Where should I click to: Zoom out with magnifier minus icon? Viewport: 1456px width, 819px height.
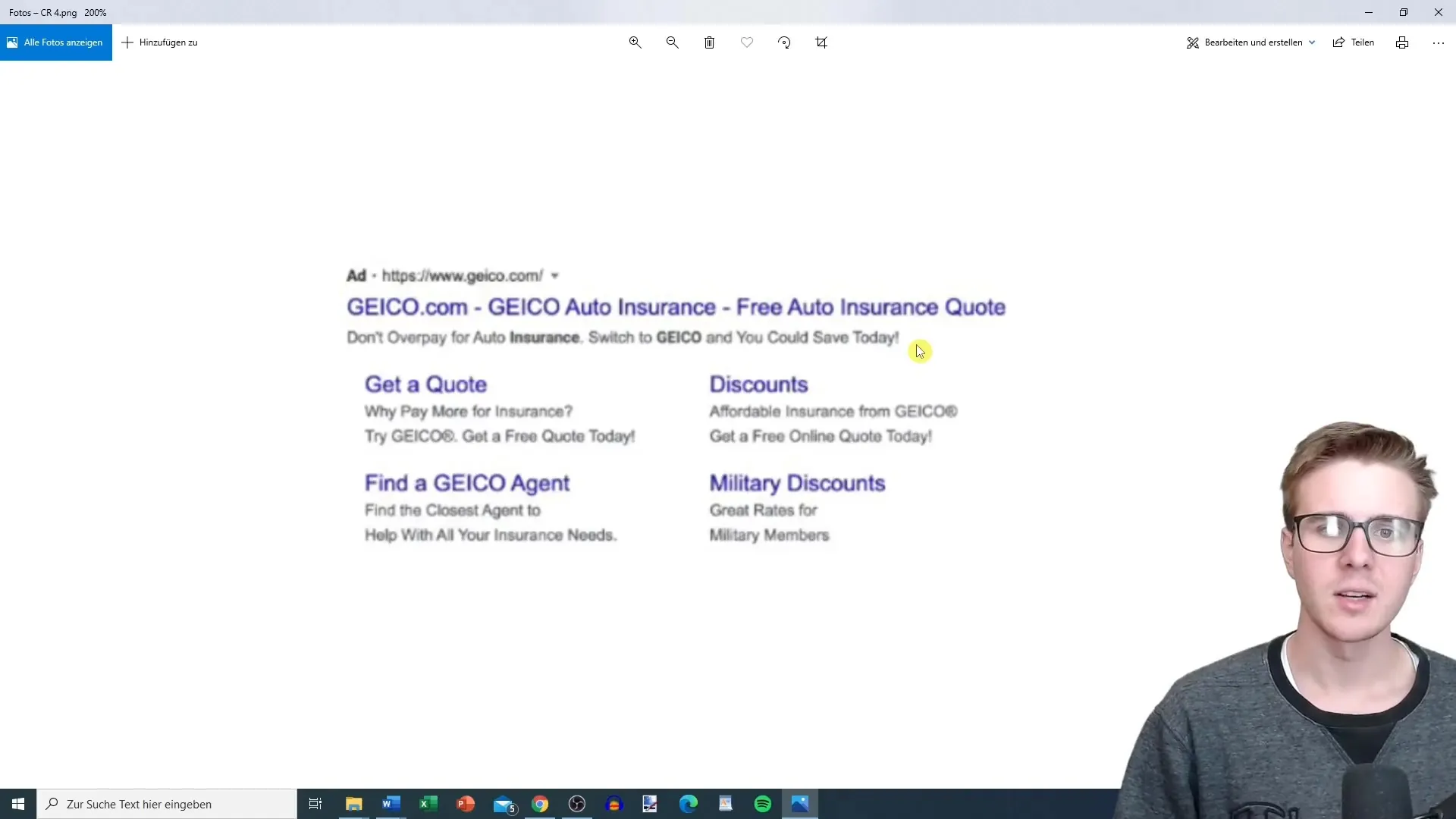(x=672, y=42)
